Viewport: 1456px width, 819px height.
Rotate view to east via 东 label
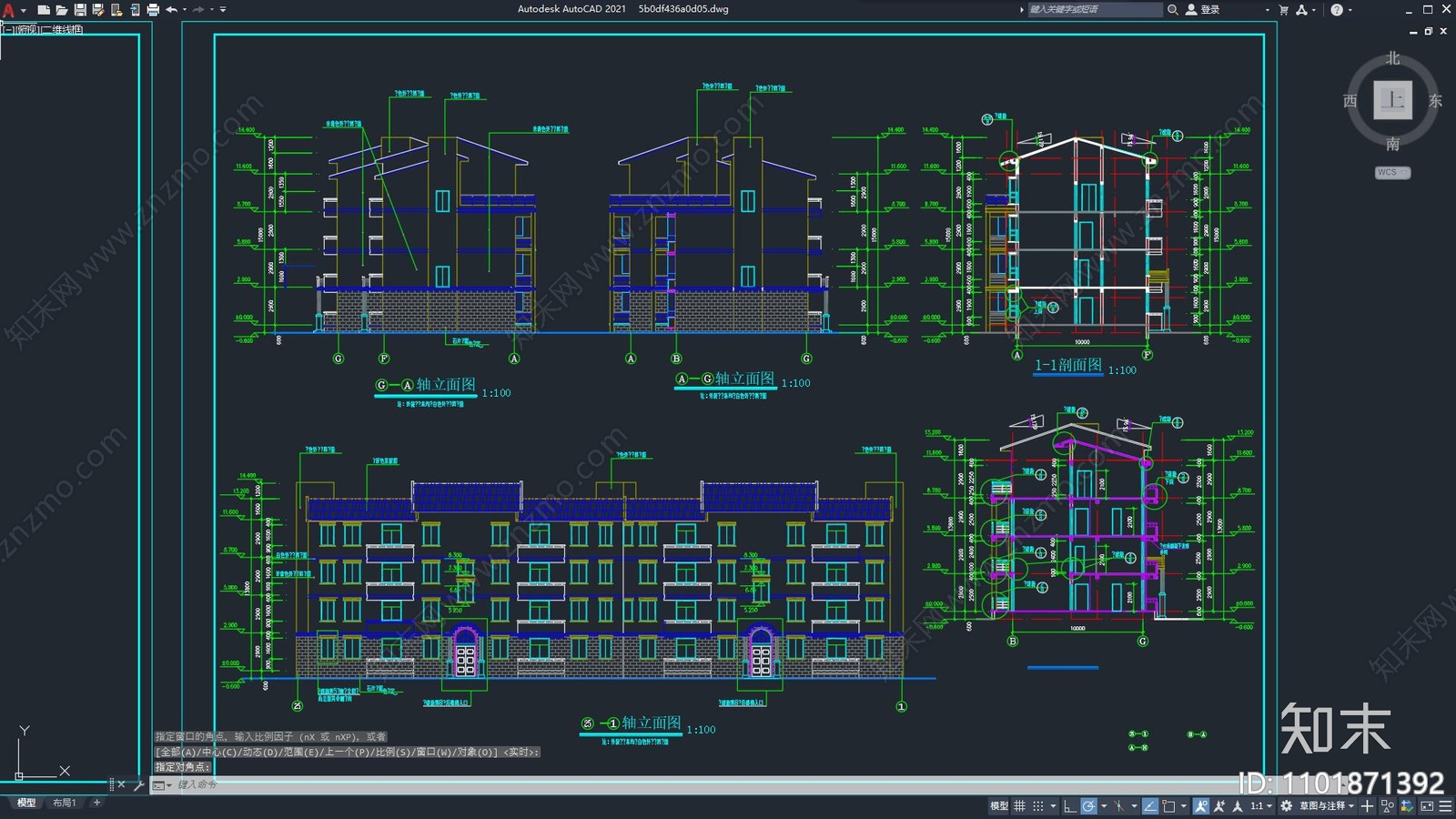tap(1435, 101)
